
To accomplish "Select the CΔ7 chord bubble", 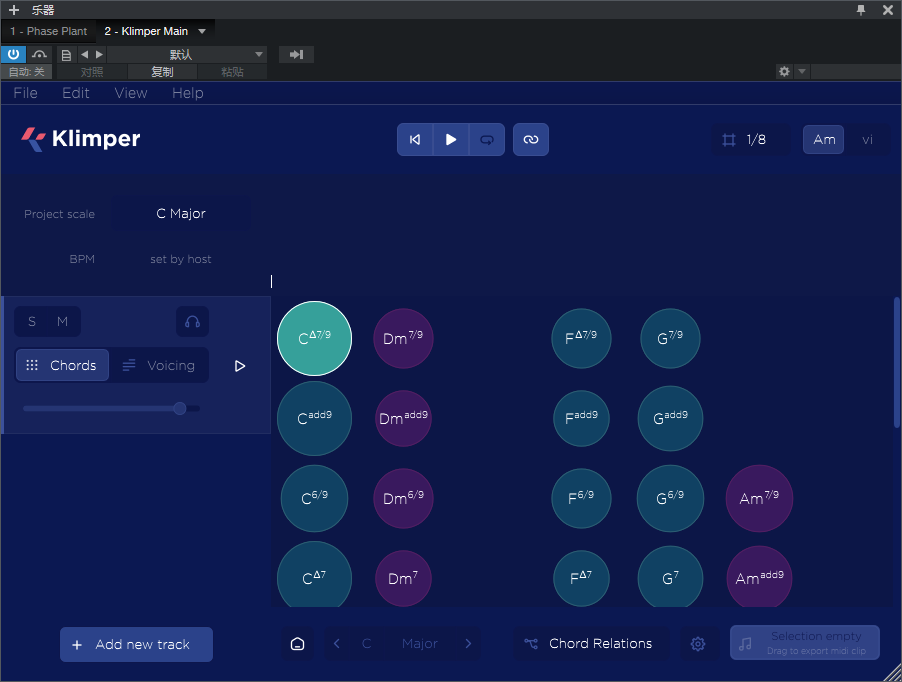I will (314, 576).
